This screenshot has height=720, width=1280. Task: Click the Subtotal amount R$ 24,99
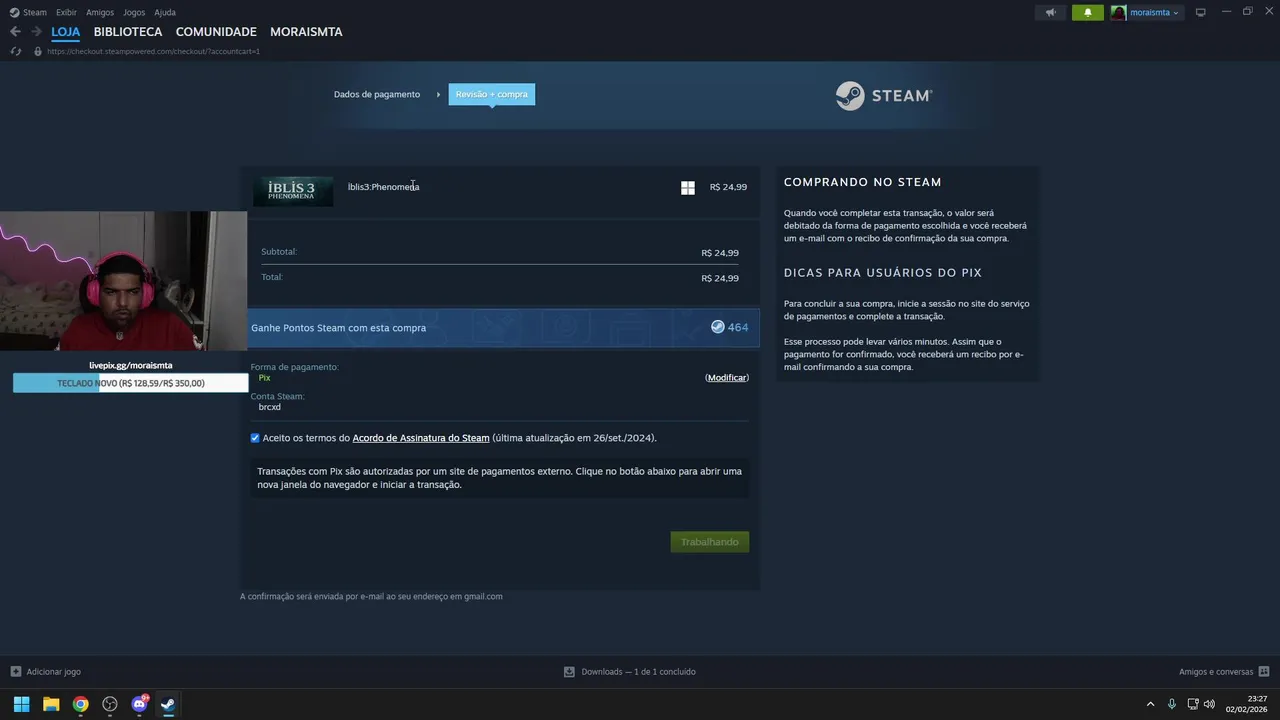(720, 253)
